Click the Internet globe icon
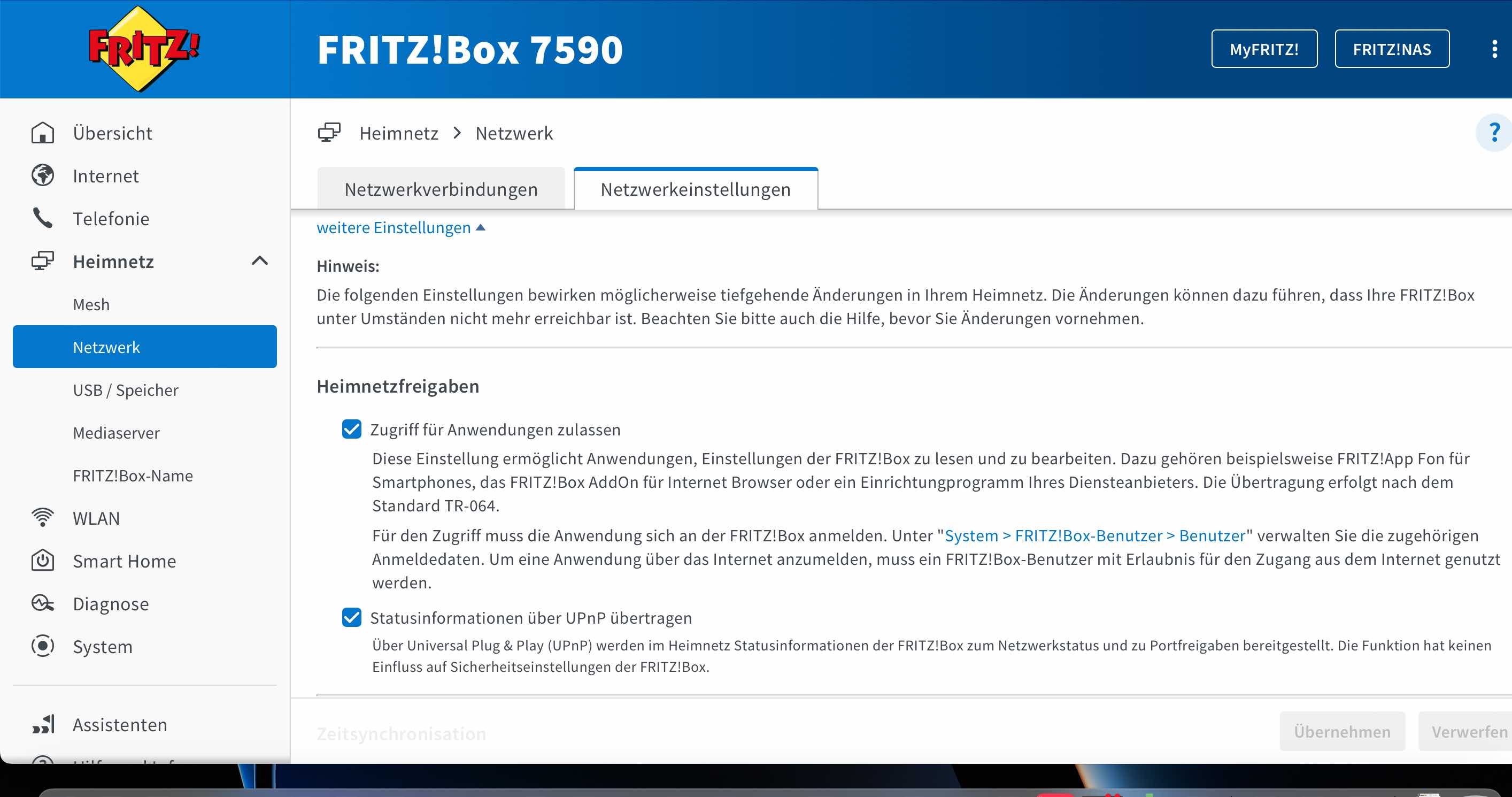 click(x=42, y=175)
